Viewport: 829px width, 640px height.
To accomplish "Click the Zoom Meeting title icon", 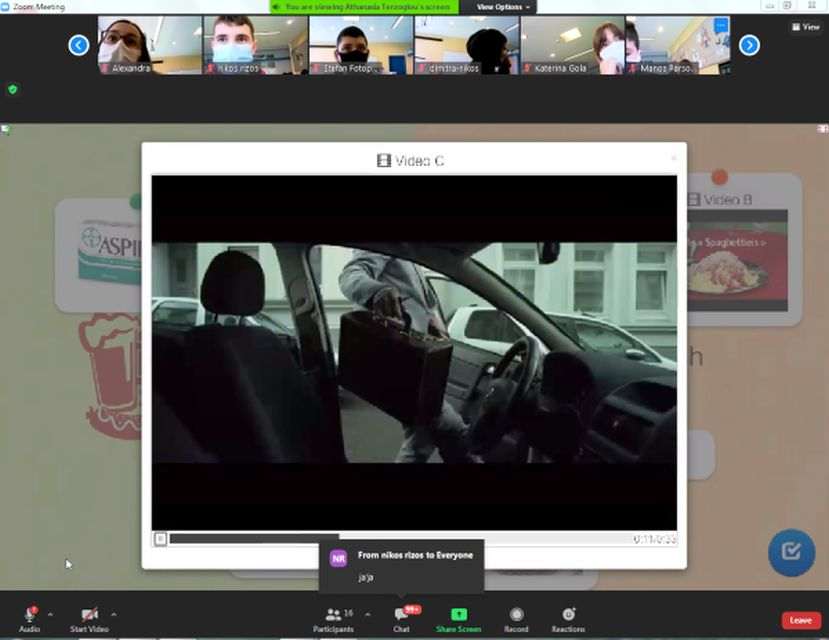I will pyautogui.click(x=5, y=6).
